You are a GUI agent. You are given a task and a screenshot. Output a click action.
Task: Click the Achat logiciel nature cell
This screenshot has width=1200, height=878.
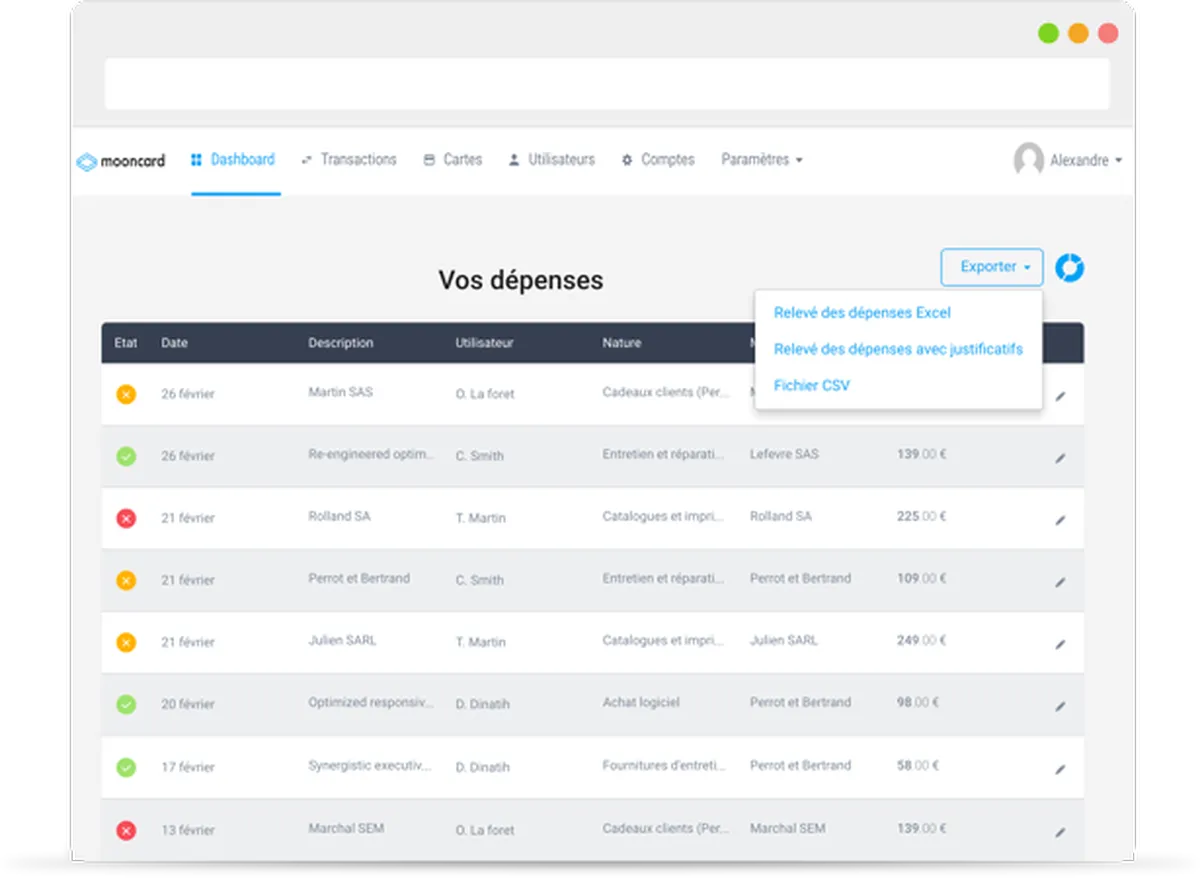coord(641,702)
